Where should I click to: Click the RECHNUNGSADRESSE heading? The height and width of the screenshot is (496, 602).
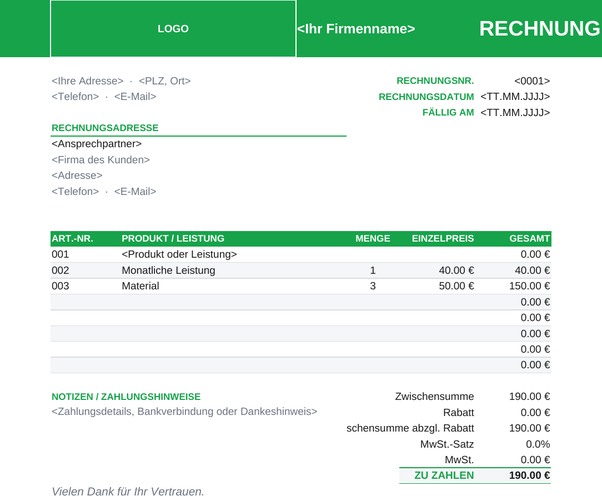coord(105,128)
